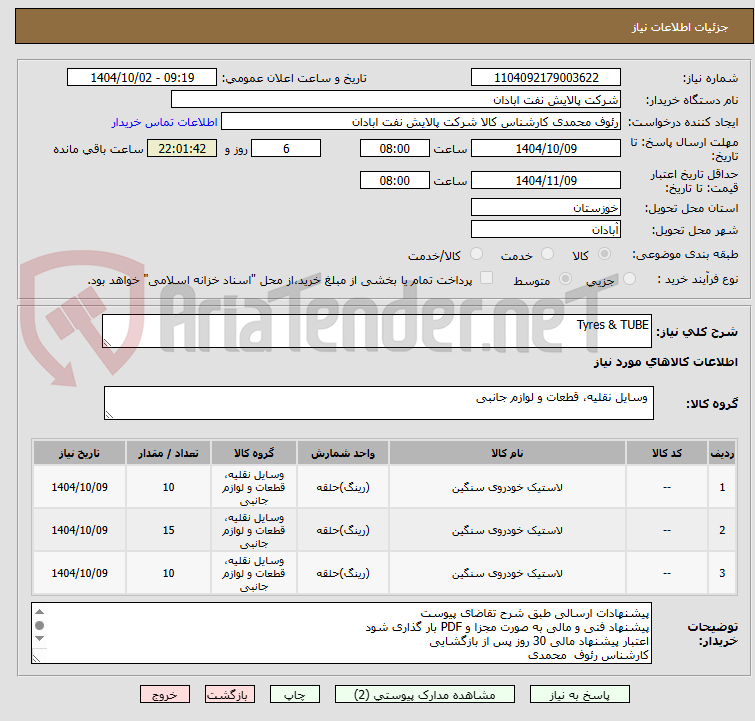
Task: Click the جزئیات اطلاعات نیاز header title
Action: point(679,27)
